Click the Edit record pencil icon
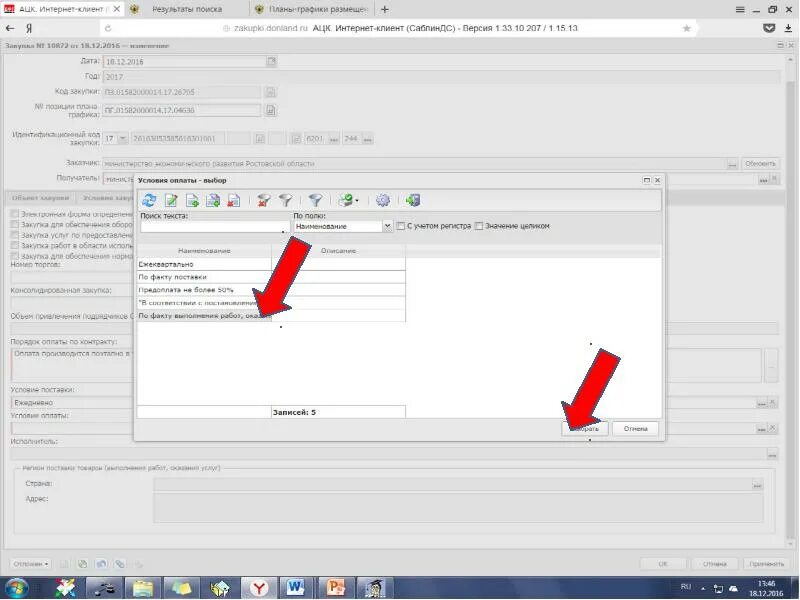Screen dimensions: 800x600 coord(171,201)
